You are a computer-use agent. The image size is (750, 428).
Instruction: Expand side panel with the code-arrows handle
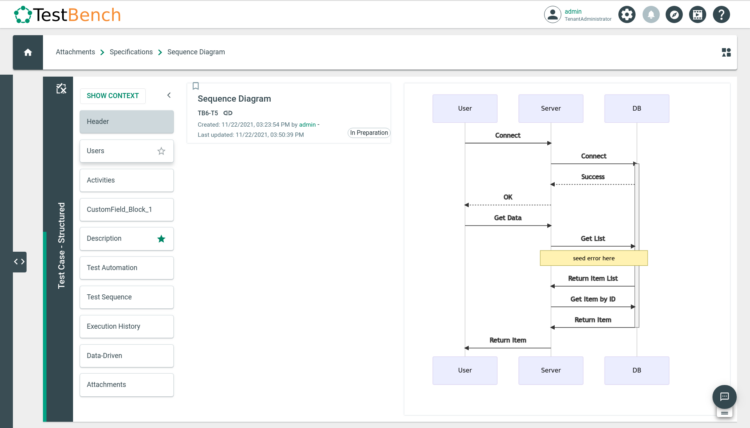pyautogui.click(x=20, y=262)
